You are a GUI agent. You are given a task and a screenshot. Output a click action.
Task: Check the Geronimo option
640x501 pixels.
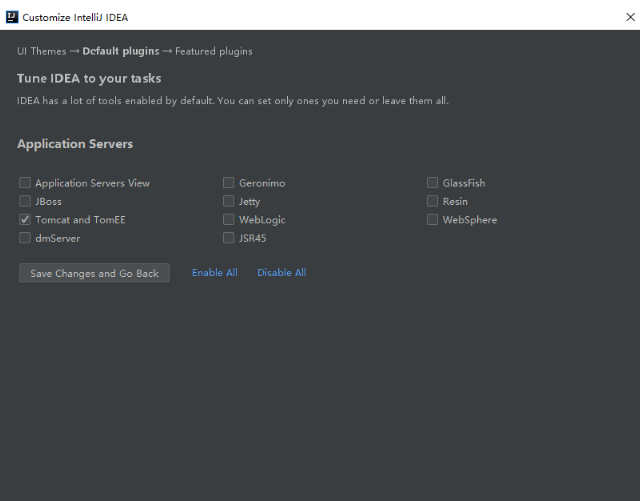pos(229,183)
